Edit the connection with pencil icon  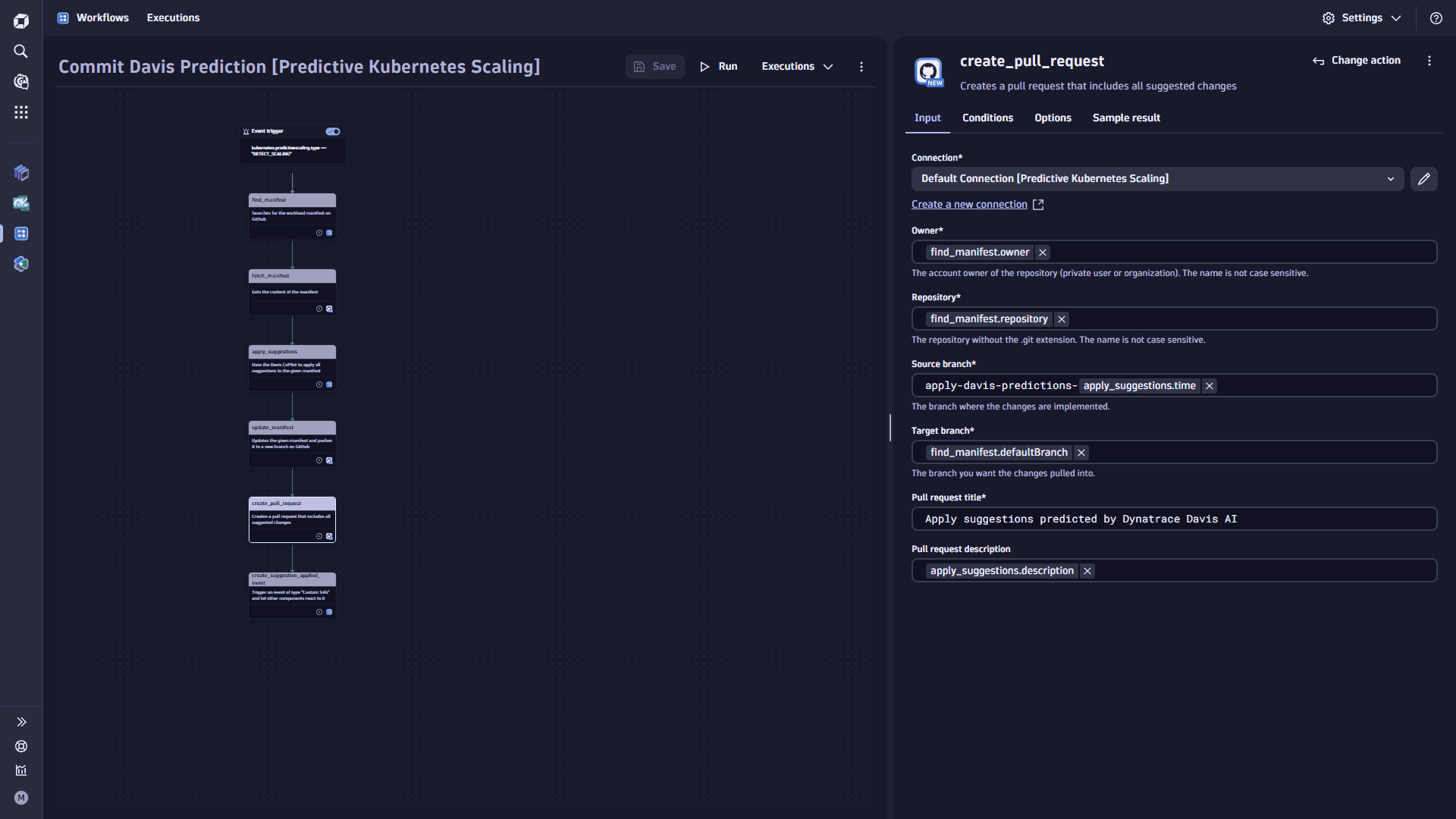(x=1424, y=179)
